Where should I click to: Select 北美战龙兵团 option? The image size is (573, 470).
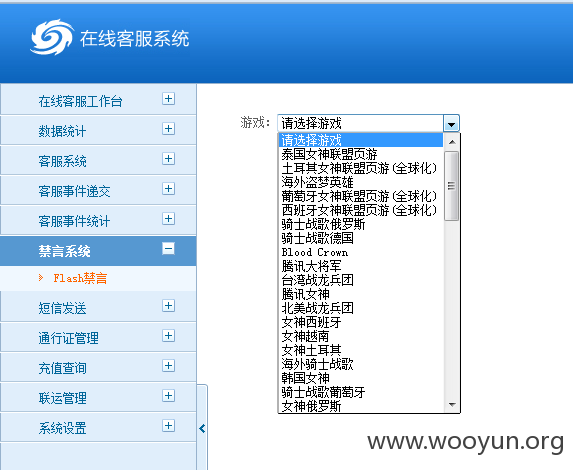[361, 308]
